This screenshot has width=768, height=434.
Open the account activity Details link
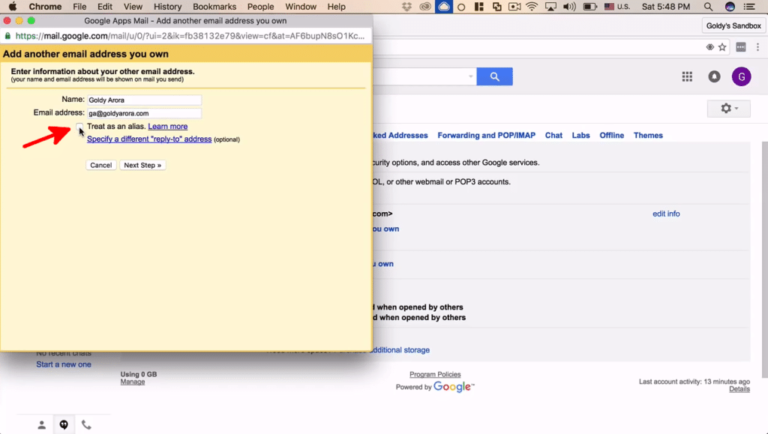point(739,389)
